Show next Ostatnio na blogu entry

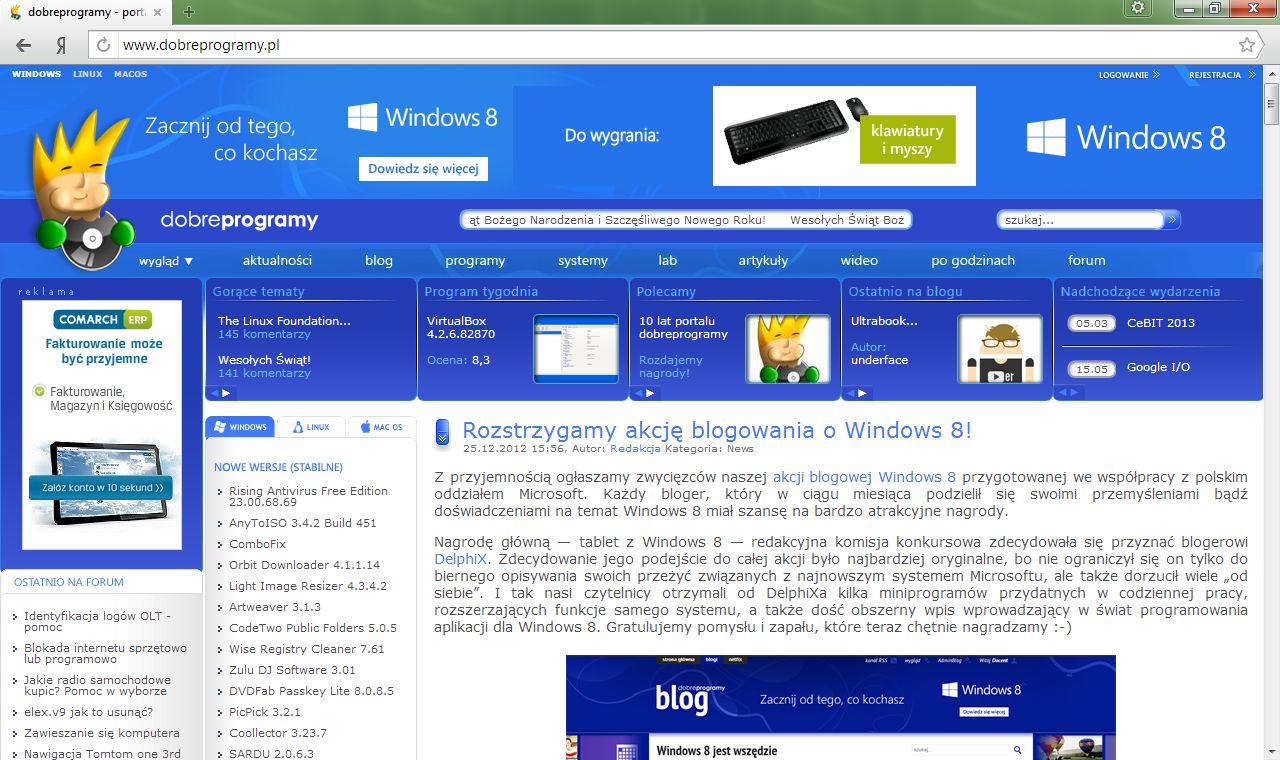pyautogui.click(x=862, y=393)
